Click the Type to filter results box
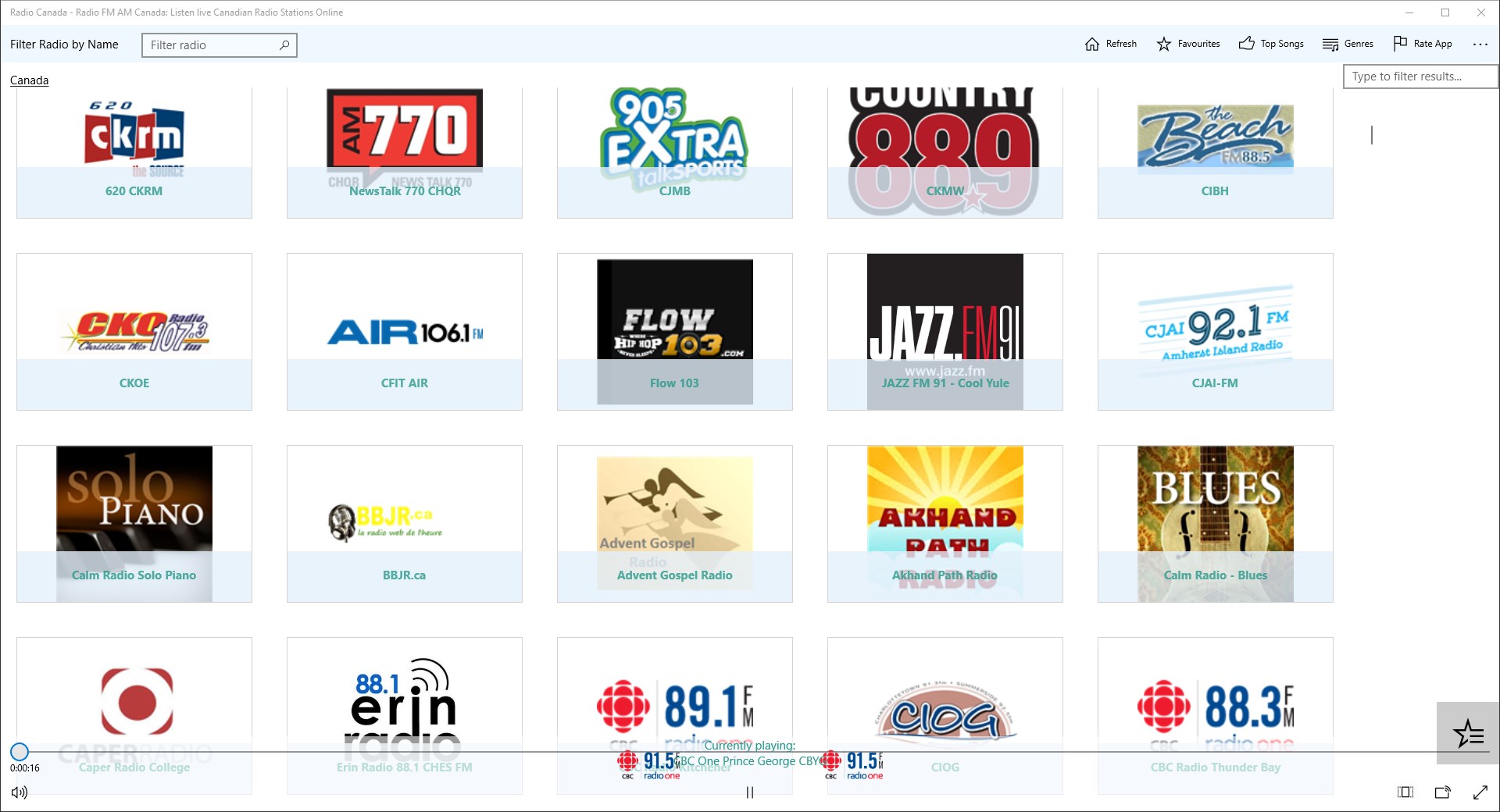The height and width of the screenshot is (812, 1500). click(x=1420, y=77)
